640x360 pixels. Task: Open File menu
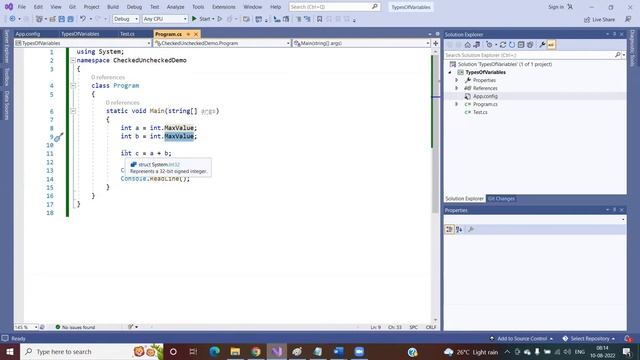(x=22, y=7)
